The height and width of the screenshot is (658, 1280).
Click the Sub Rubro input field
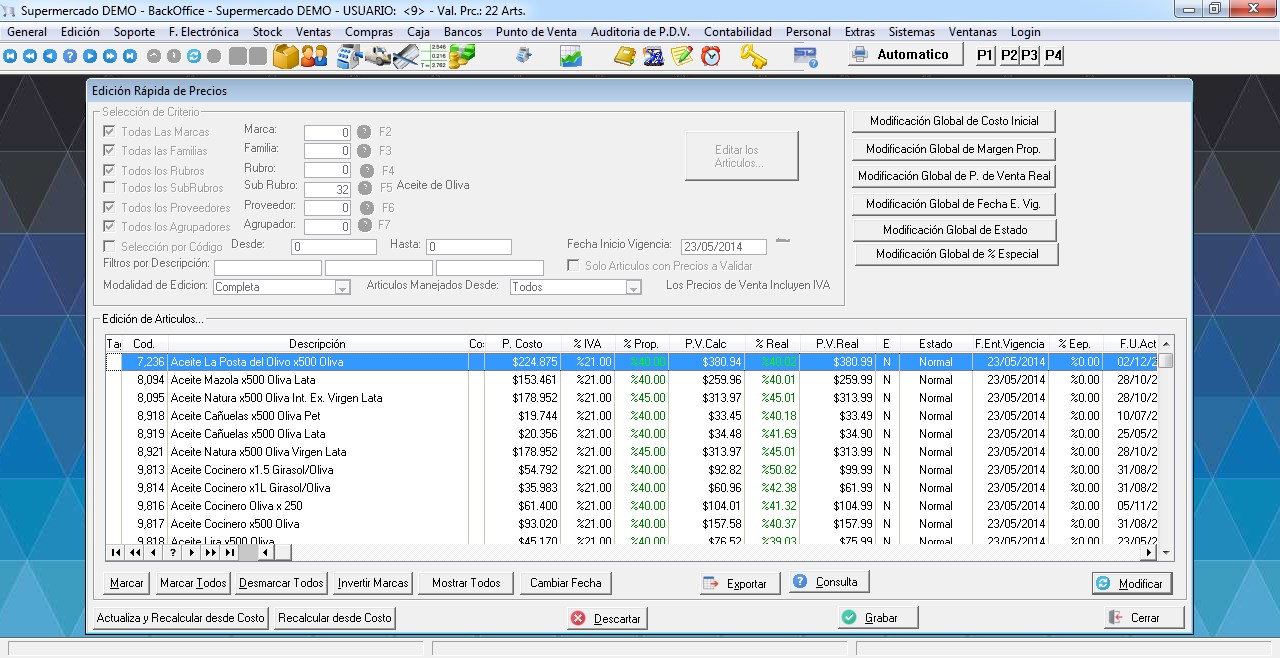pyautogui.click(x=327, y=189)
